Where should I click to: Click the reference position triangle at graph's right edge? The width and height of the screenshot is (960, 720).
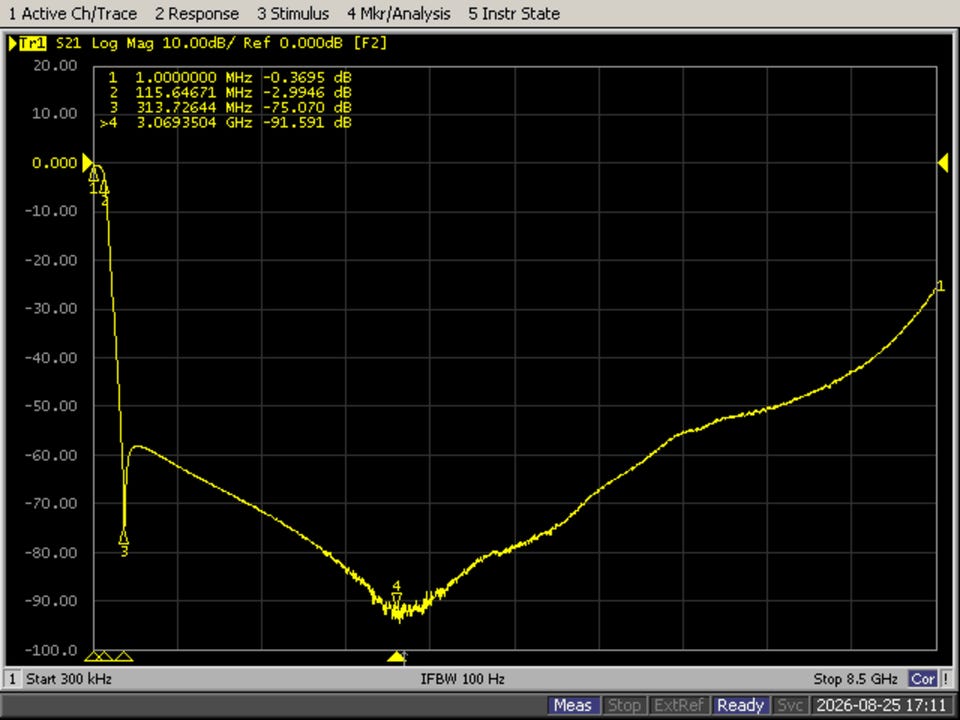(943, 163)
